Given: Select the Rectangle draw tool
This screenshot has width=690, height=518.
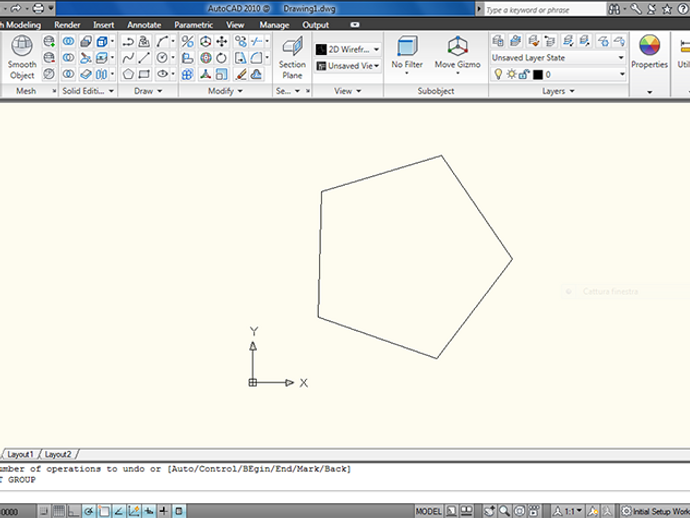Looking at the screenshot, I should (144, 74).
